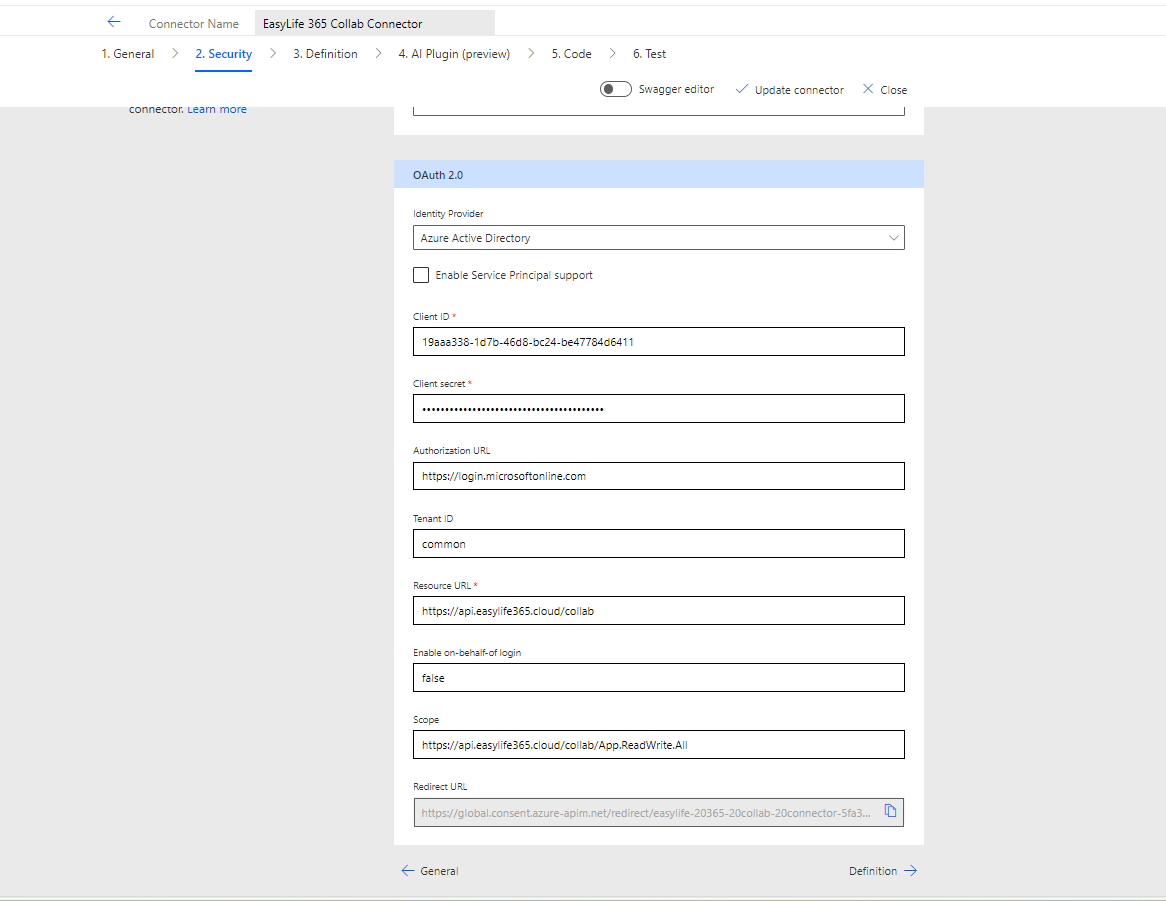
Task: Click the Resource URL input field
Action: point(658,611)
